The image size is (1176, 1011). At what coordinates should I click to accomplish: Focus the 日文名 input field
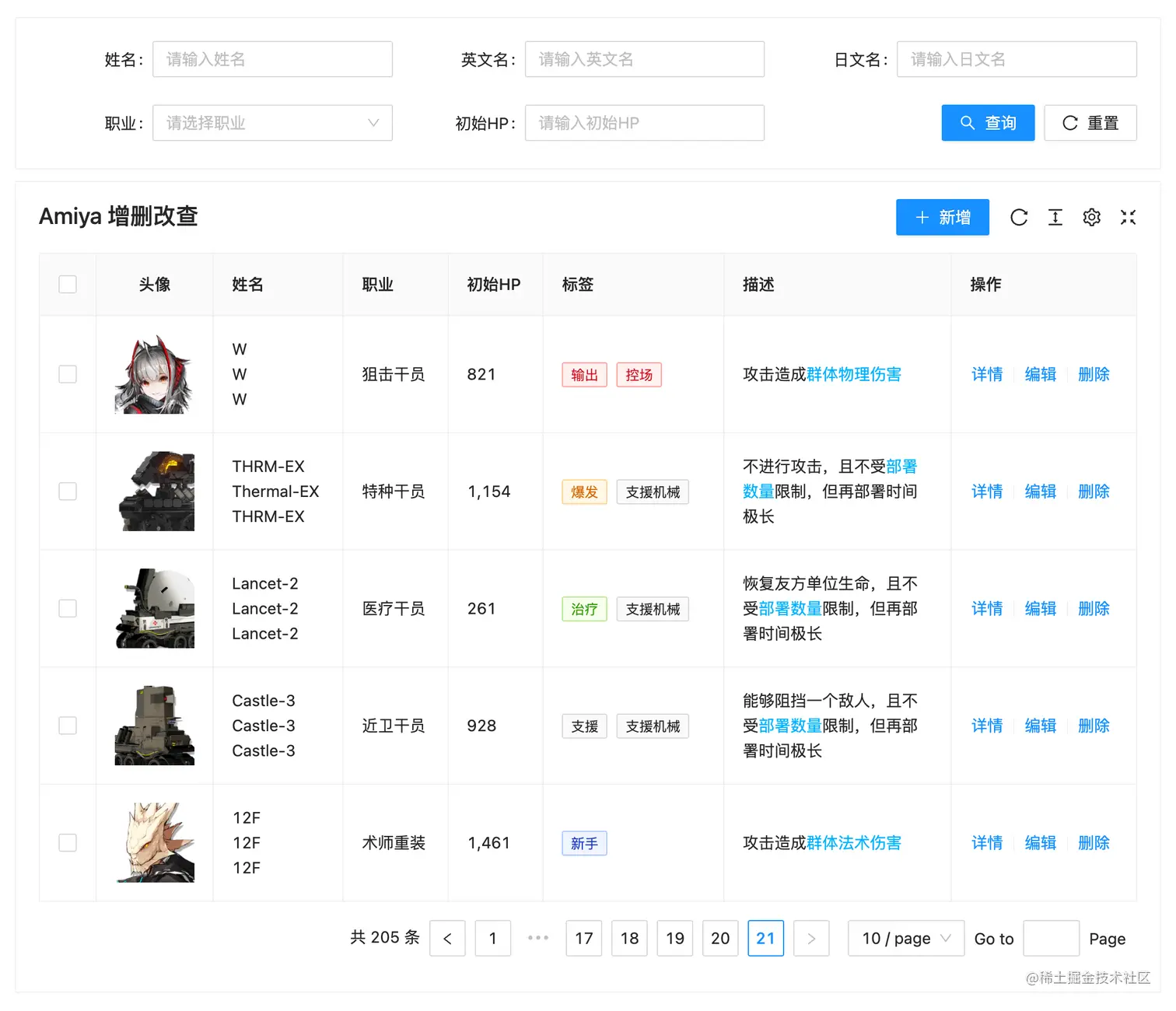click(x=1017, y=59)
